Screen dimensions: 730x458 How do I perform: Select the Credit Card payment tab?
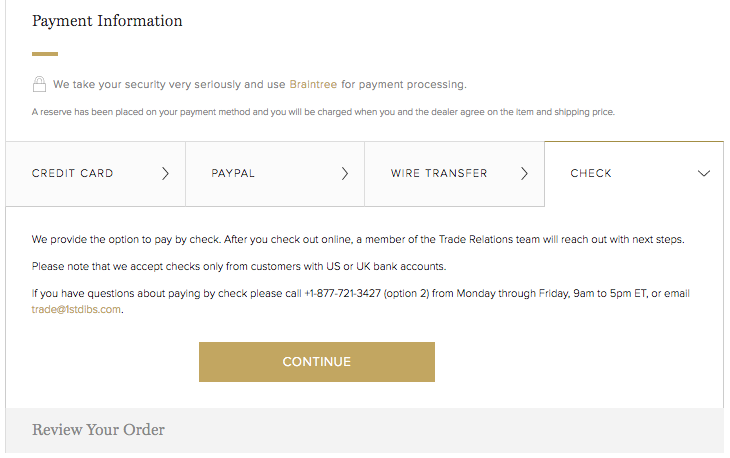(x=95, y=174)
